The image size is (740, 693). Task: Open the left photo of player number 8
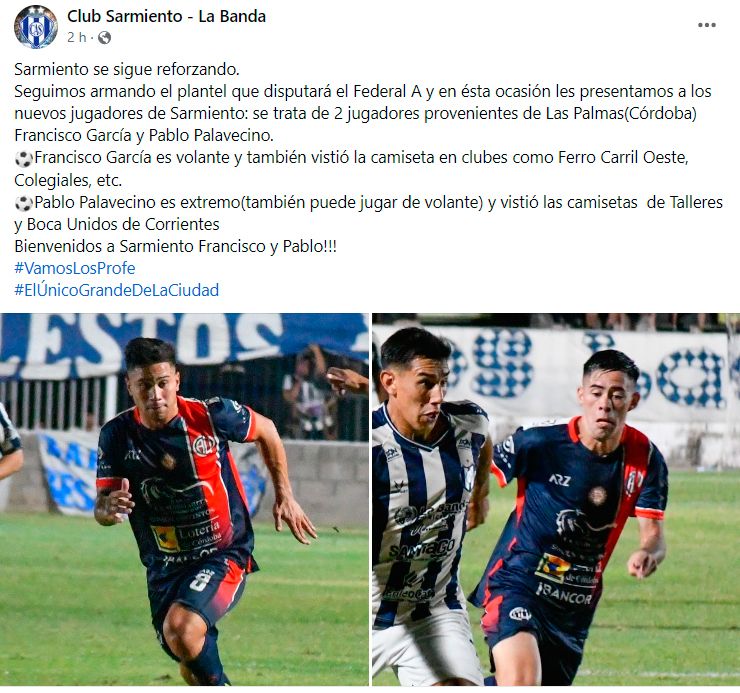click(x=184, y=499)
